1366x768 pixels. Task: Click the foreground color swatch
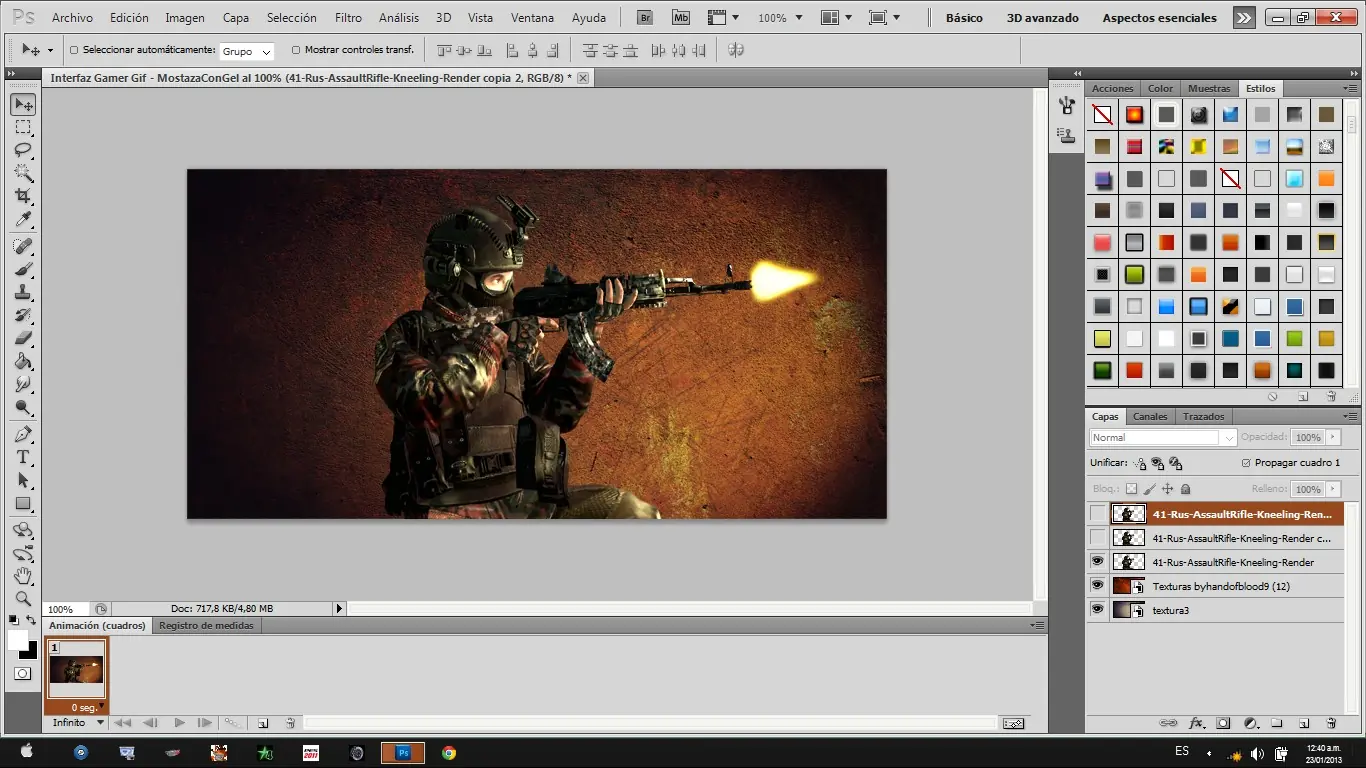coord(18,640)
